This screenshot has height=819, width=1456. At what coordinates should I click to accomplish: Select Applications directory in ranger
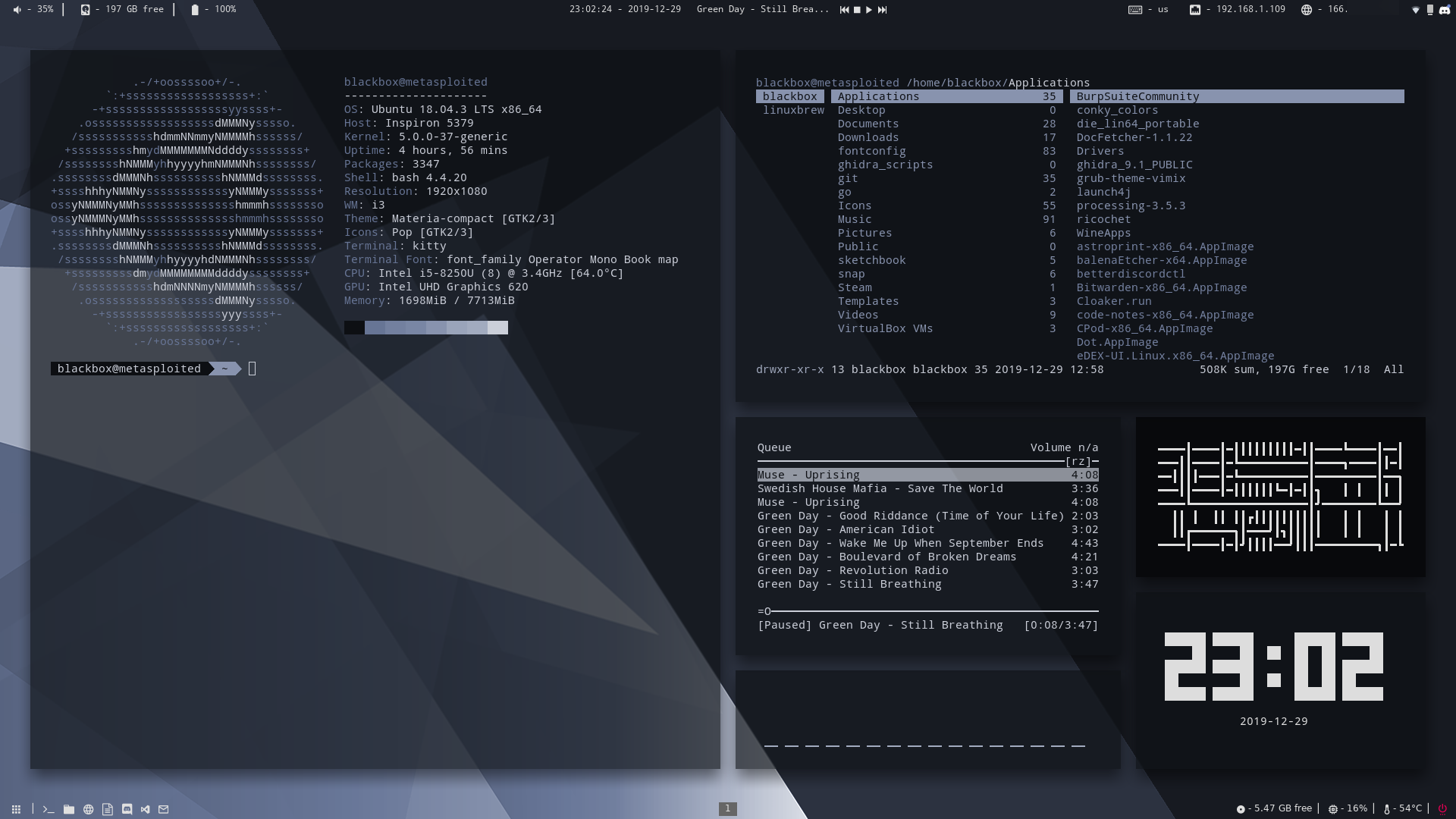(x=947, y=96)
